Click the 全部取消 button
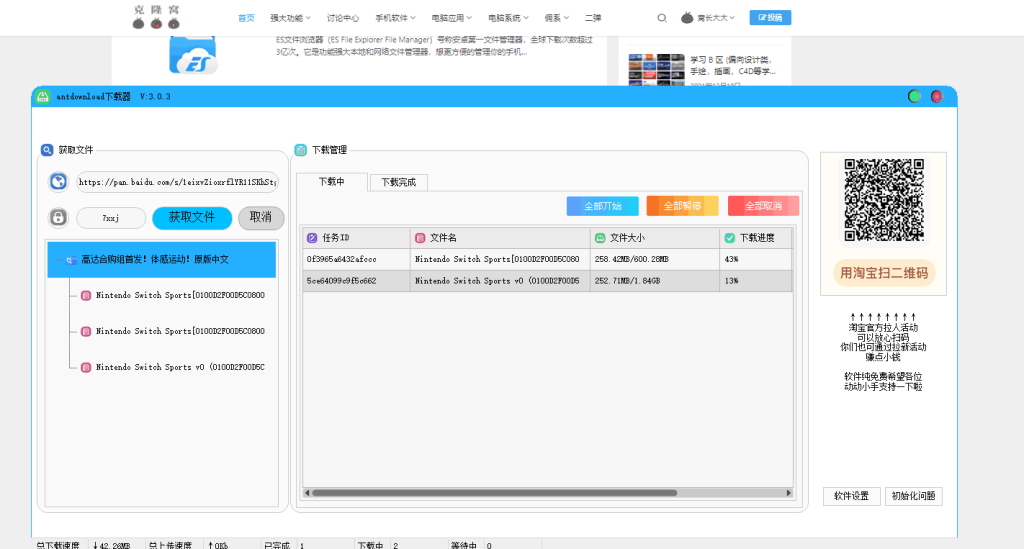 click(763, 206)
